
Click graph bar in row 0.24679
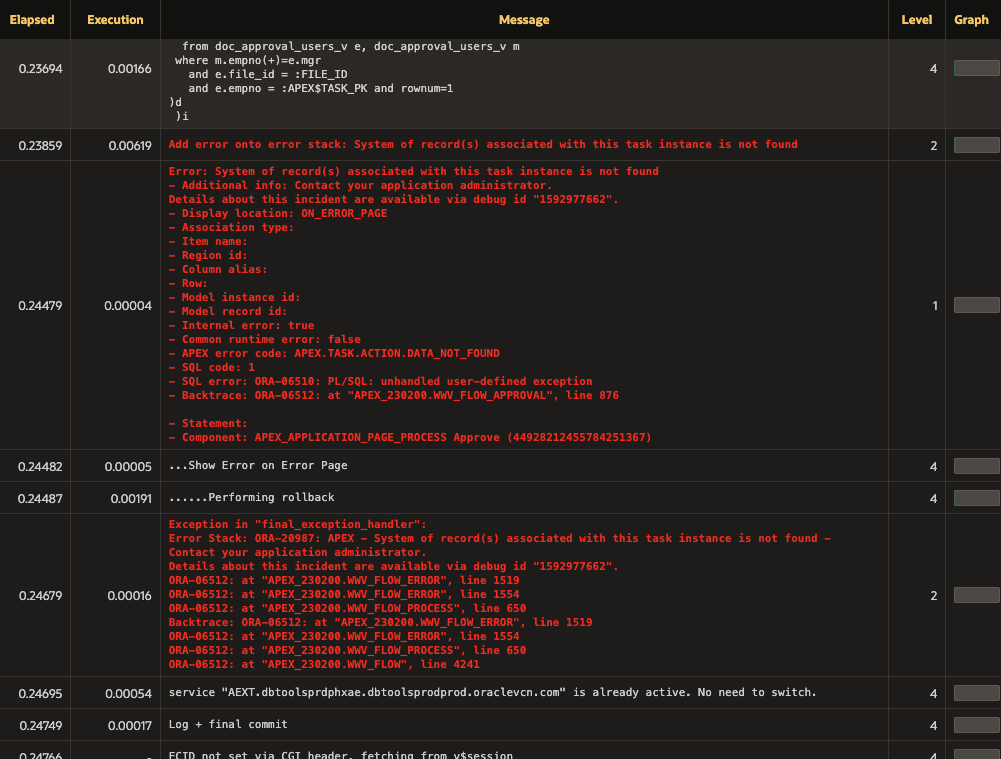click(976, 595)
